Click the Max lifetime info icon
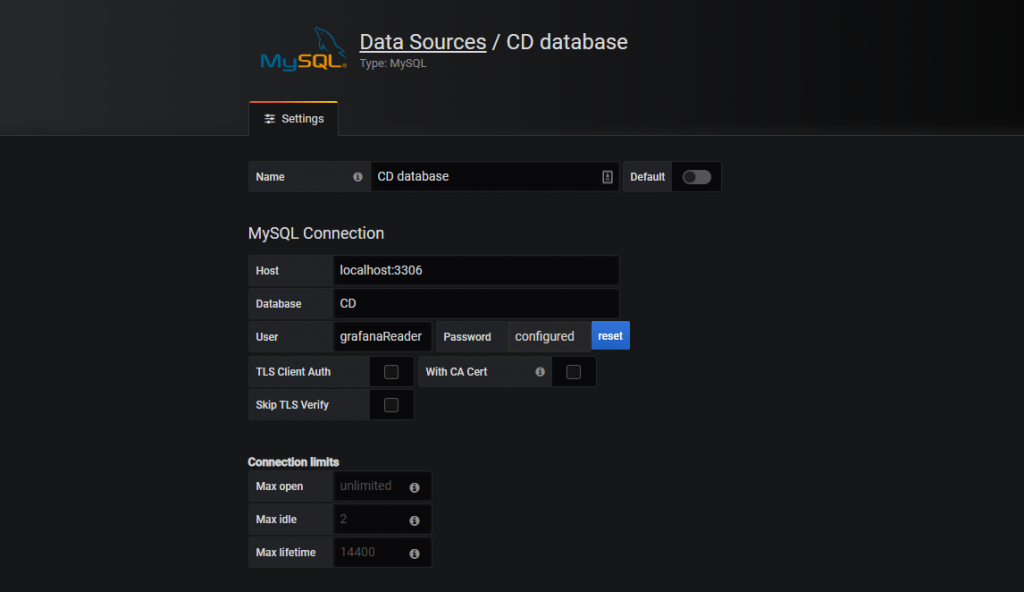This screenshot has height=592, width=1024. 414,553
